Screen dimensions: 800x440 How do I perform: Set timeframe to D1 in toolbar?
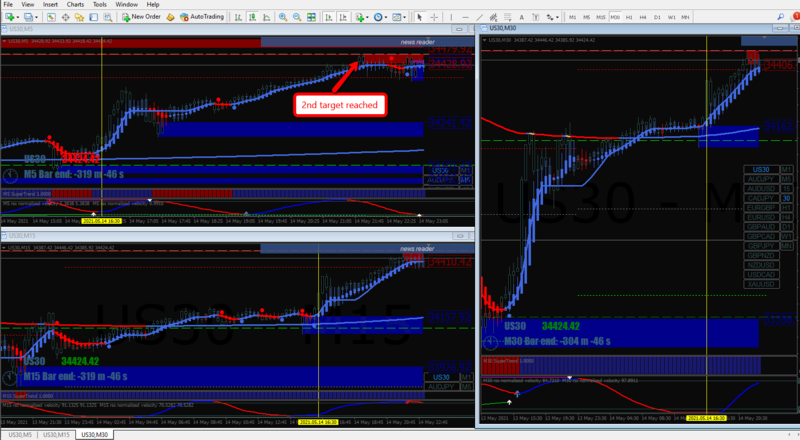pyautogui.click(x=657, y=17)
